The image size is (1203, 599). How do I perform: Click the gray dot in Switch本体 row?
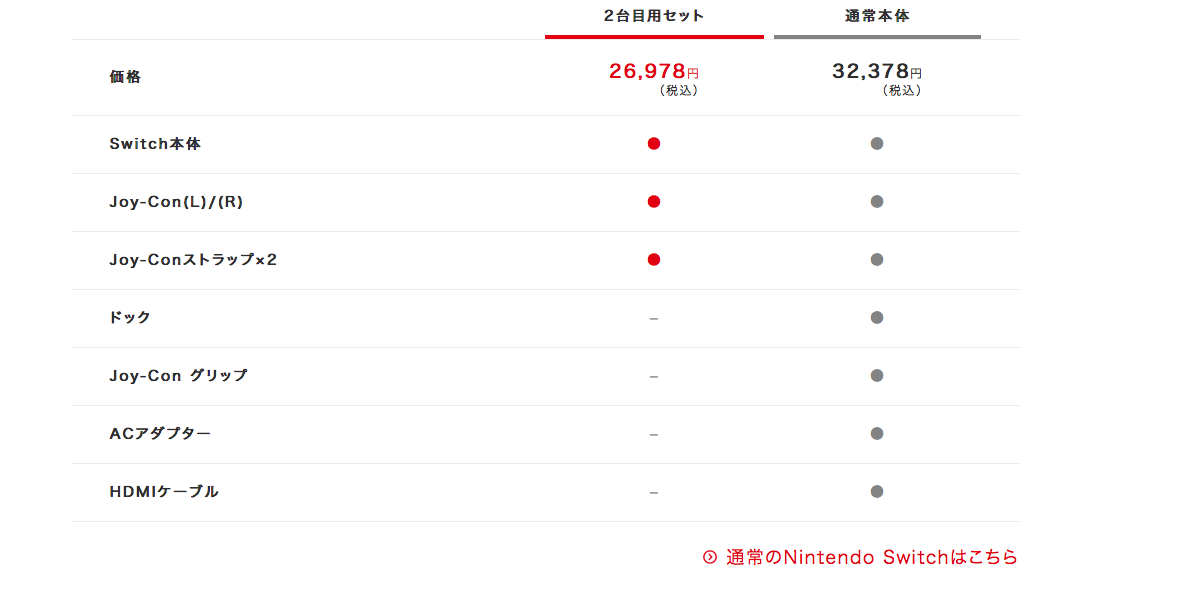point(877,143)
